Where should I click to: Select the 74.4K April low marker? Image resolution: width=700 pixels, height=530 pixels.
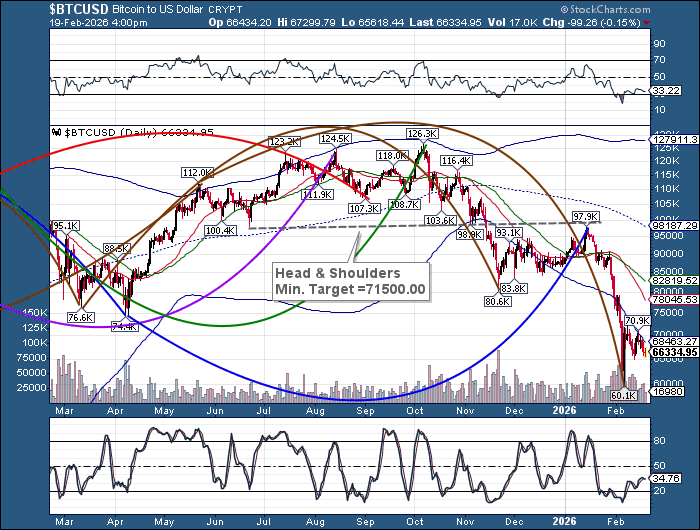[x=125, y=298]
